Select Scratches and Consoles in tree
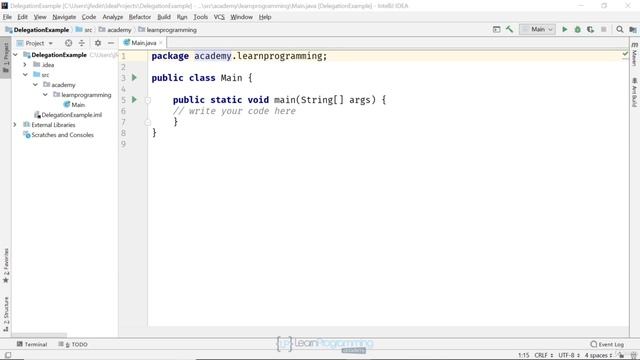The width and height of the screenshot is (640, 360). click(58, 135)
